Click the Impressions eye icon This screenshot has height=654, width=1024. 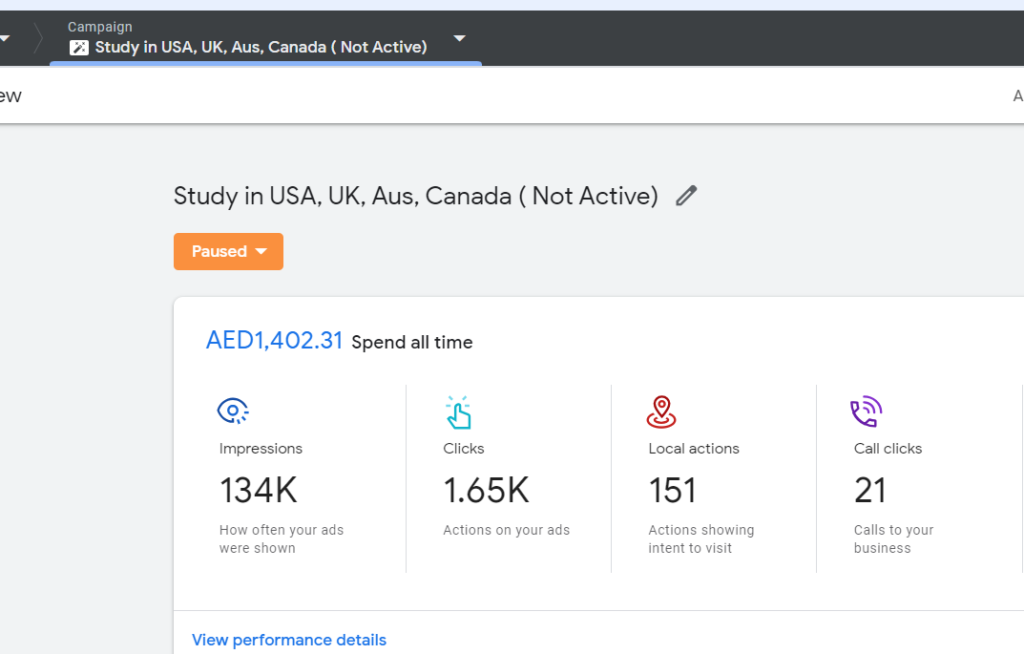pos(233,411)
